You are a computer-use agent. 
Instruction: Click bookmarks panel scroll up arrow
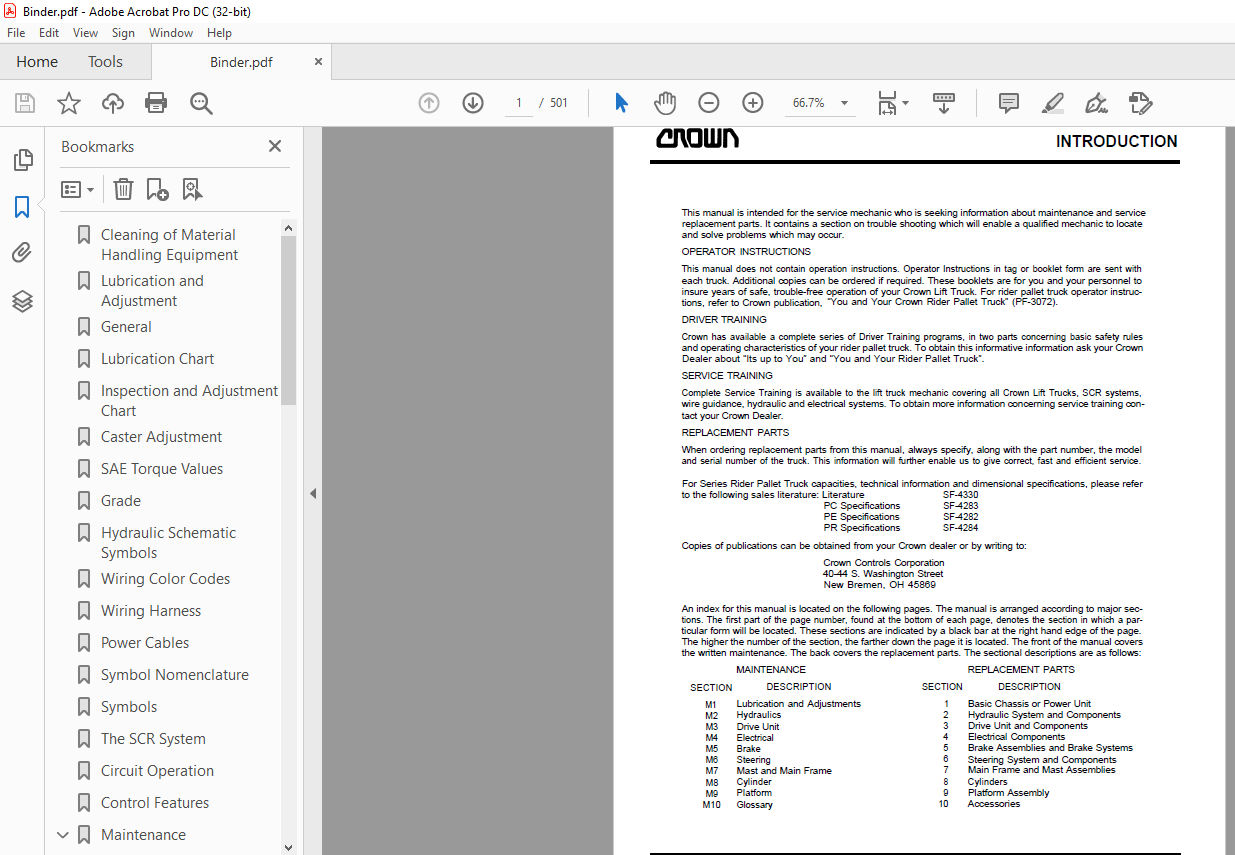point(289,228)
